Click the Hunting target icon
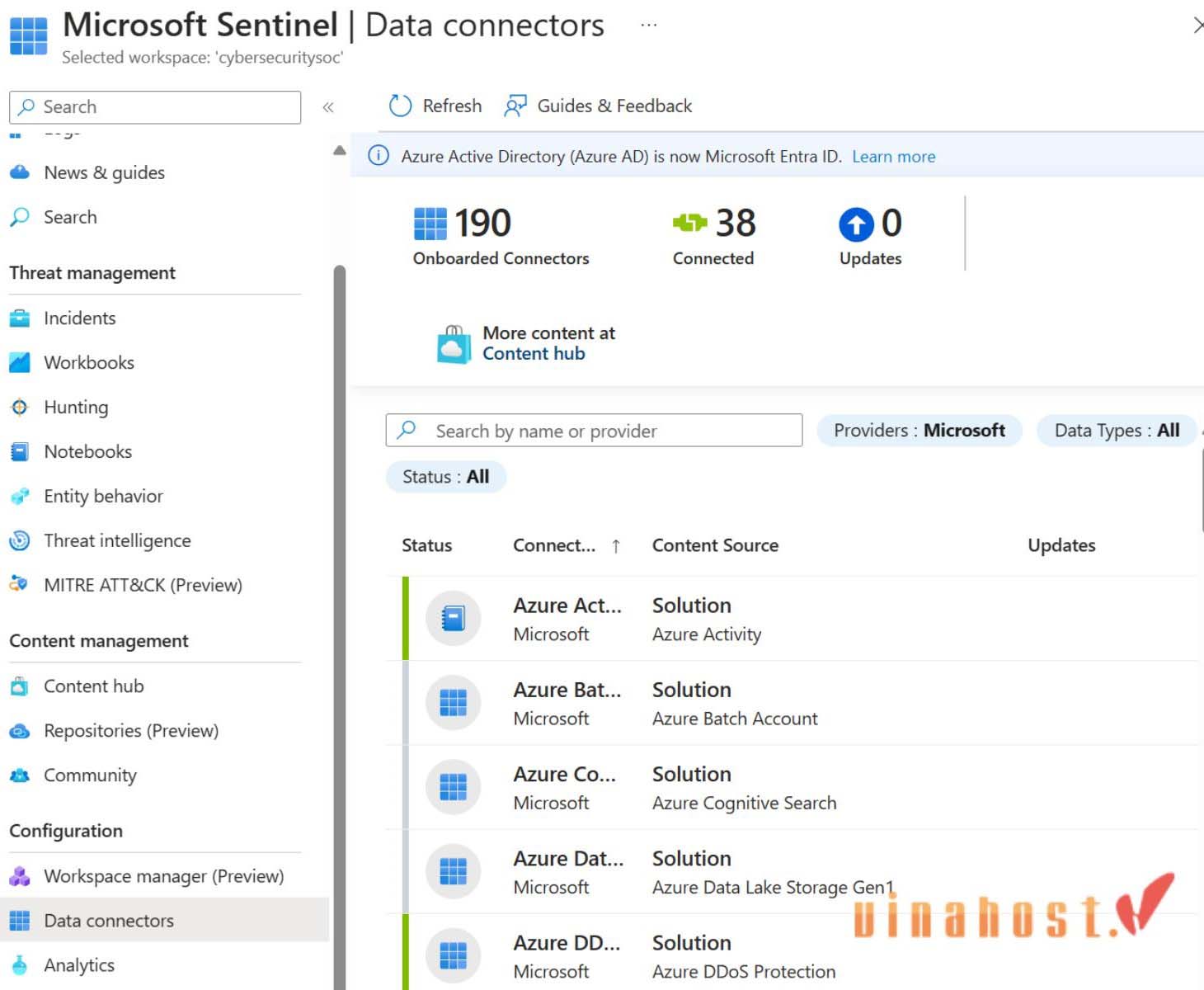 point(20,408)
